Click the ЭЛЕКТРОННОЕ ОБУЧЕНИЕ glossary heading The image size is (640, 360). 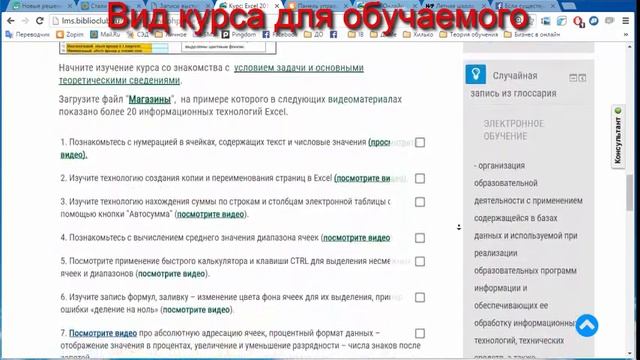pyautogui.click(x=513, y=130)
